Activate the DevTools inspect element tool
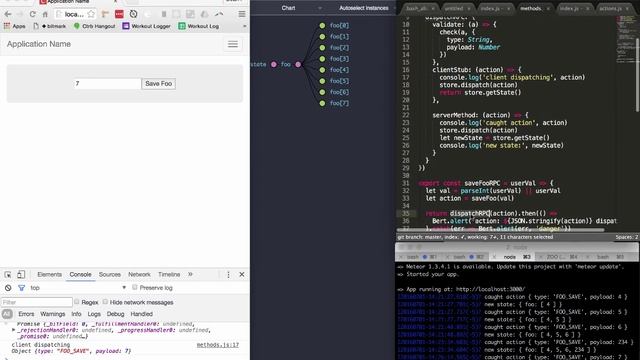This screenshot has height=360, width=640. coord(8,275)
